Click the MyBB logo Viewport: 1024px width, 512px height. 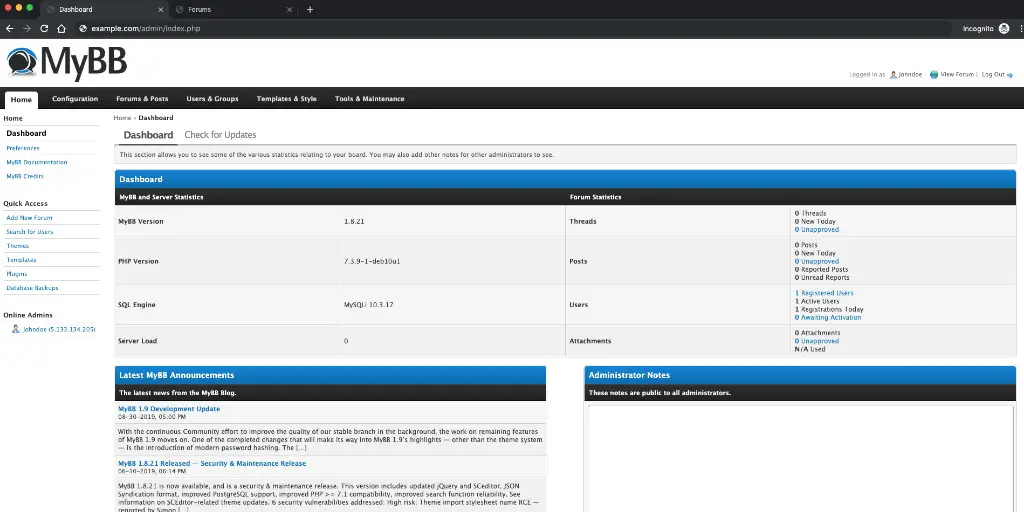tap(67, 62)
